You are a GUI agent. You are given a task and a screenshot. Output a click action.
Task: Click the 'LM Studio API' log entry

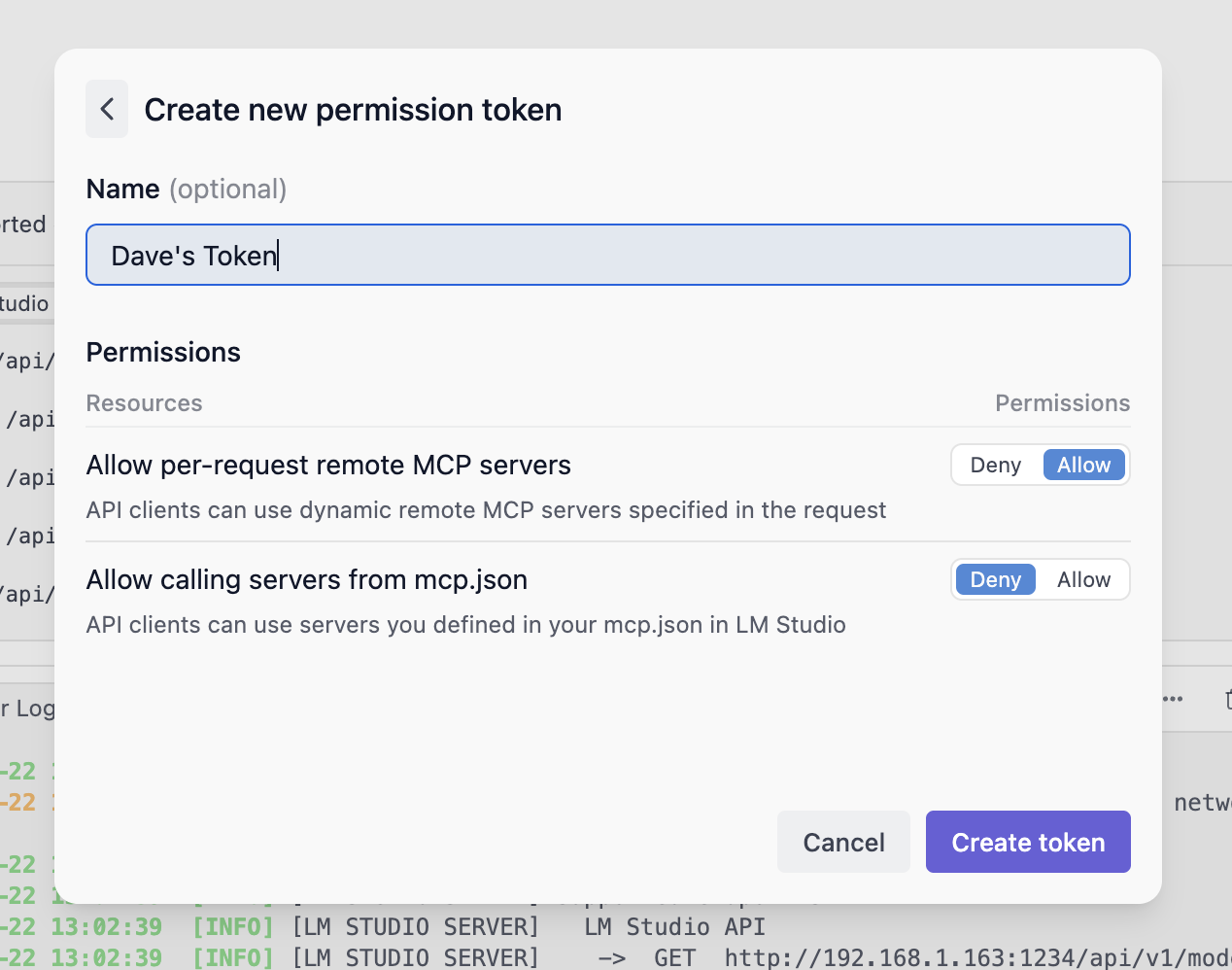point(674,926)
